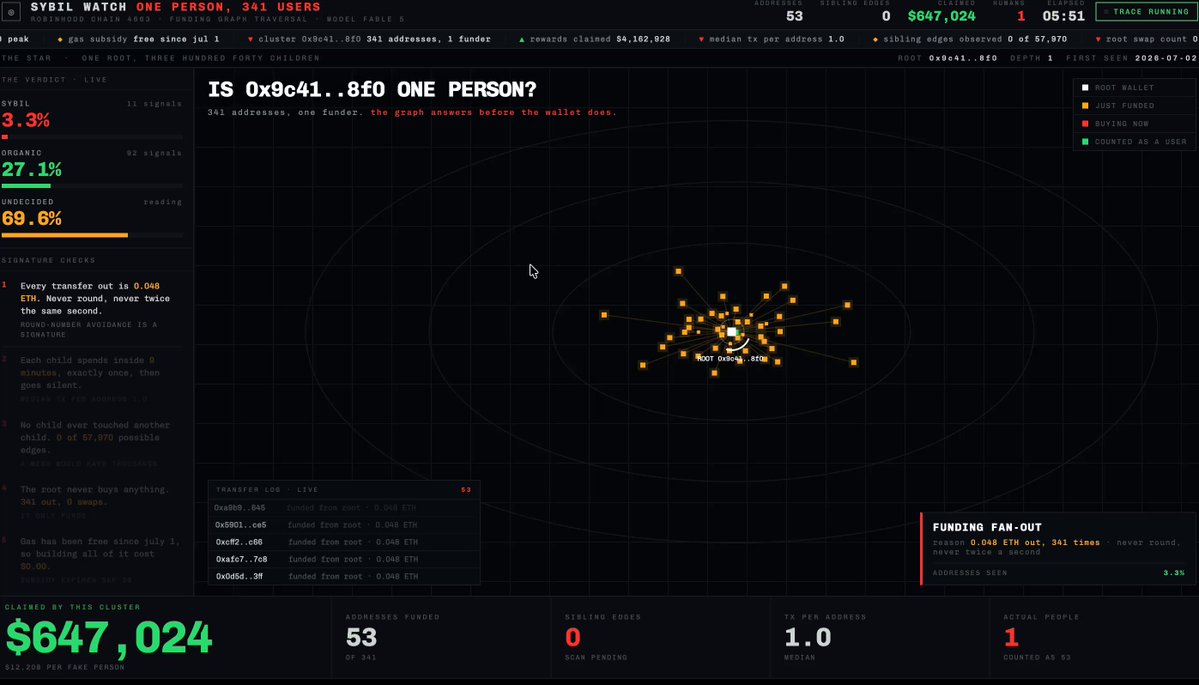Select transfer log row 0xafc7..7c8
Image resolution: width=1199 pixels, height=685 pixels.
click(344, 559)
